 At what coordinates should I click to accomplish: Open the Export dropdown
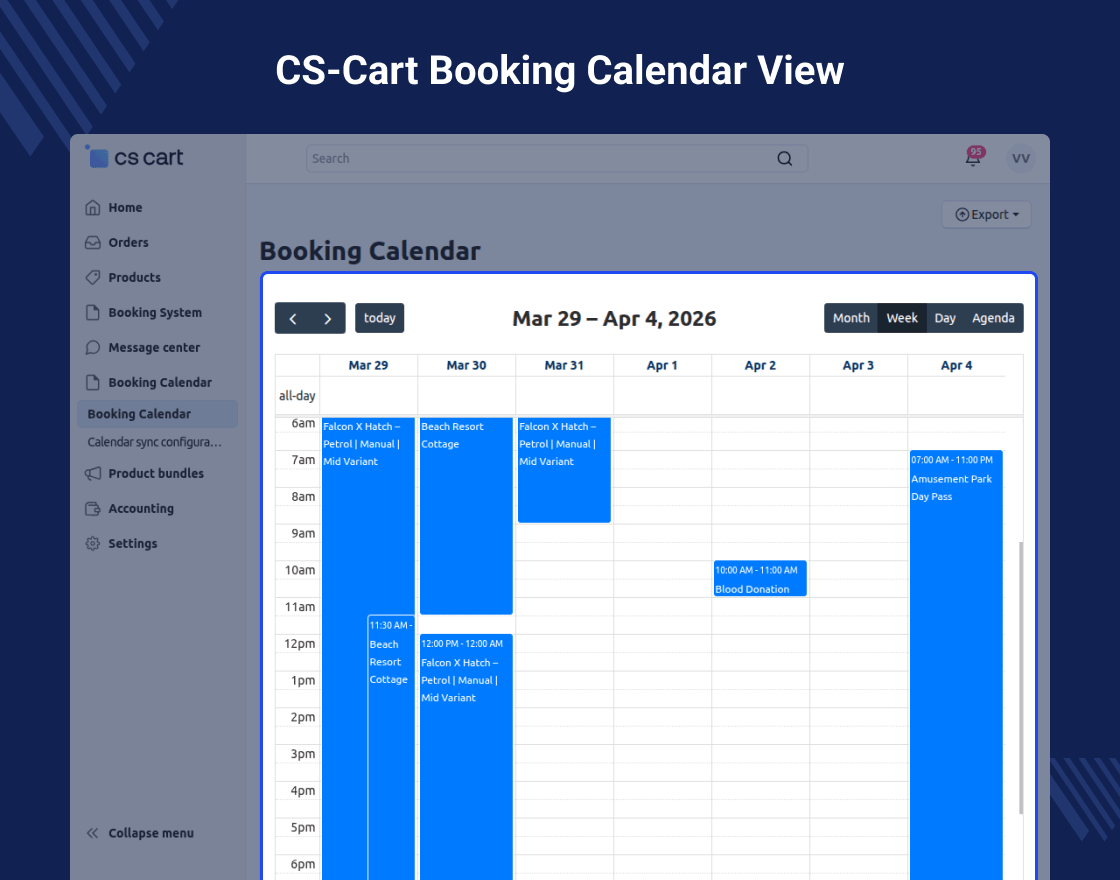click(986, 215)
